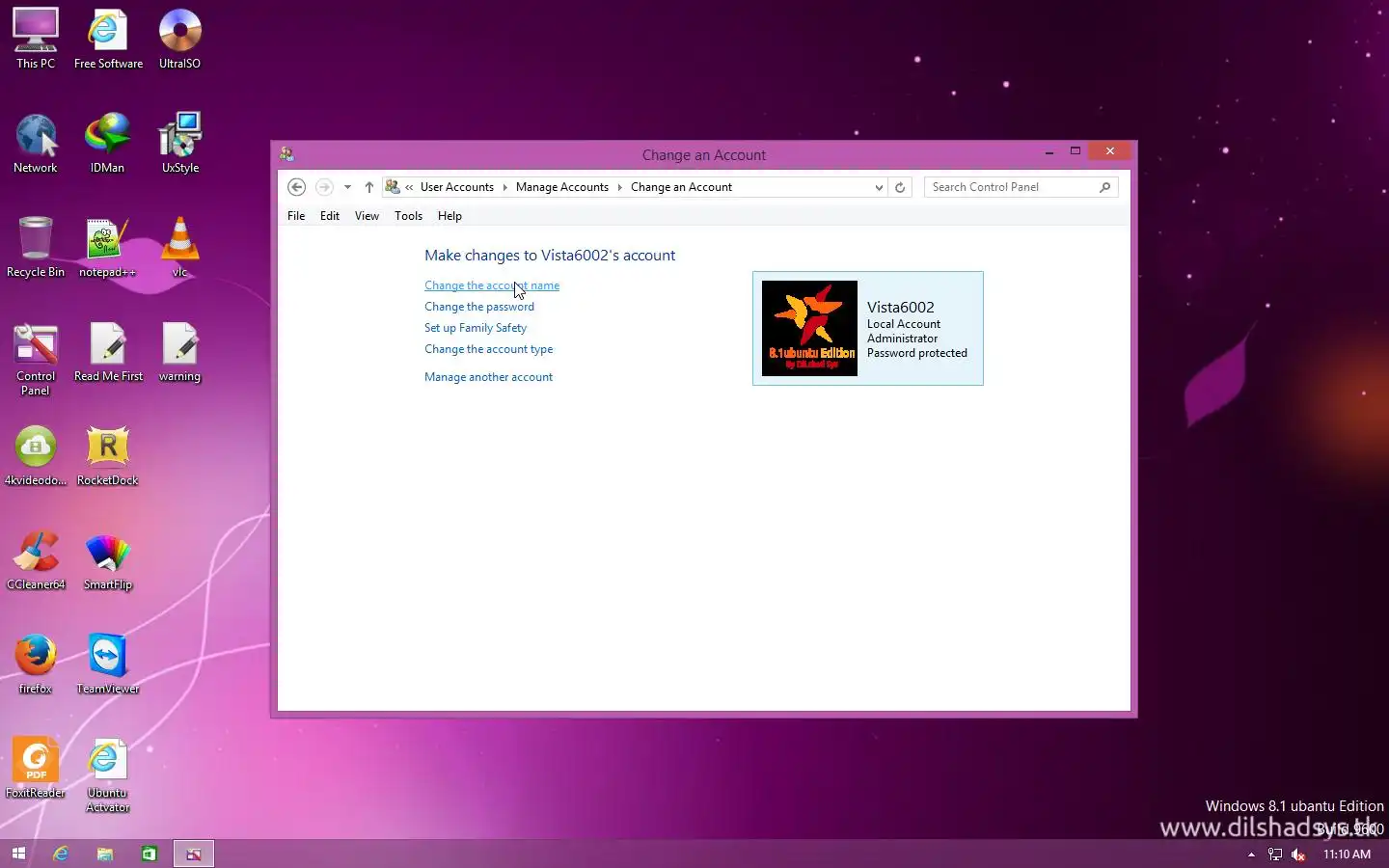1389x868 pixels.
Task: Select CCleaner64 desktop icon
Action: tap(36, 560)
